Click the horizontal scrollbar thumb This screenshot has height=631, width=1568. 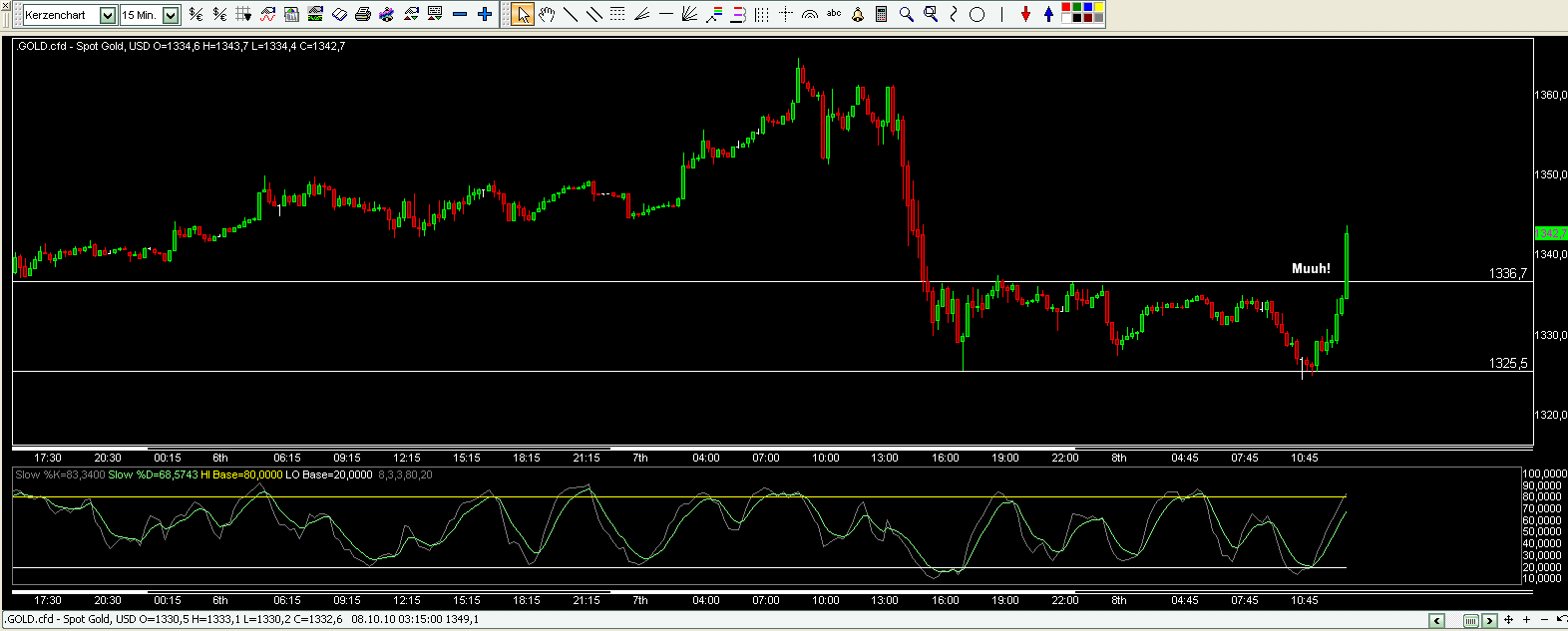1471,620
